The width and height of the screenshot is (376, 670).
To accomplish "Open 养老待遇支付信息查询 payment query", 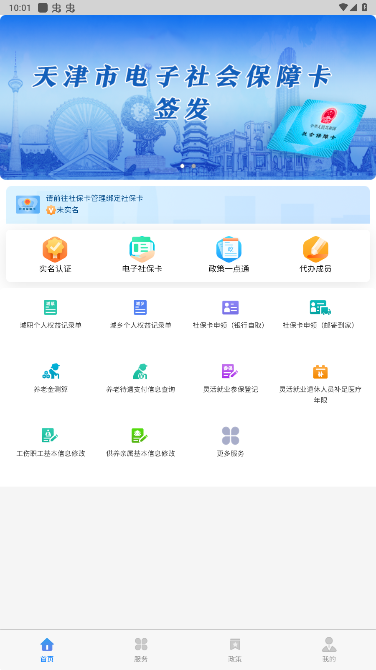I will [x=141, y=378].
